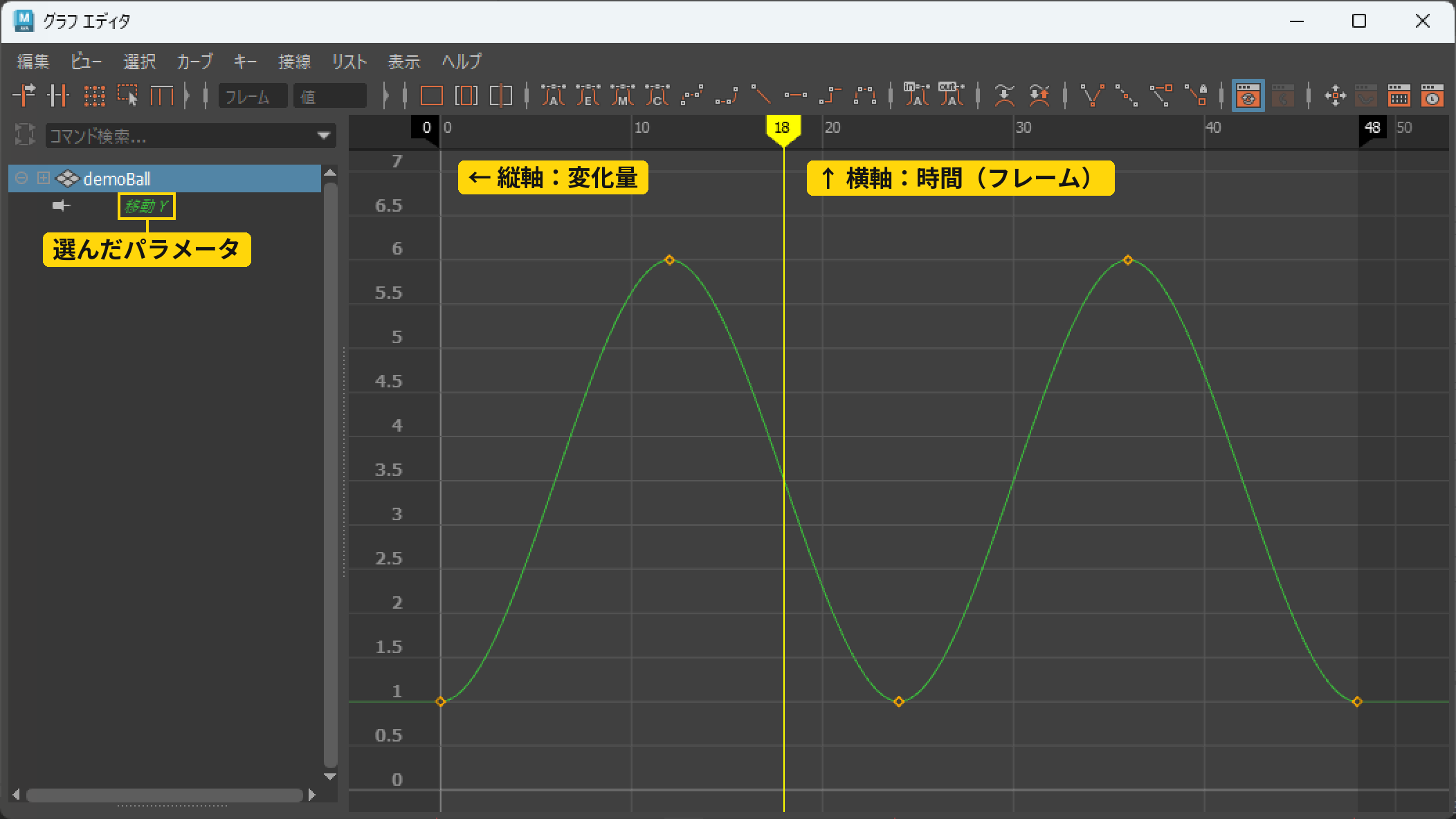Apply the tangent icon labeled C
1456x819 pixels.
click(x=657, y=95)
